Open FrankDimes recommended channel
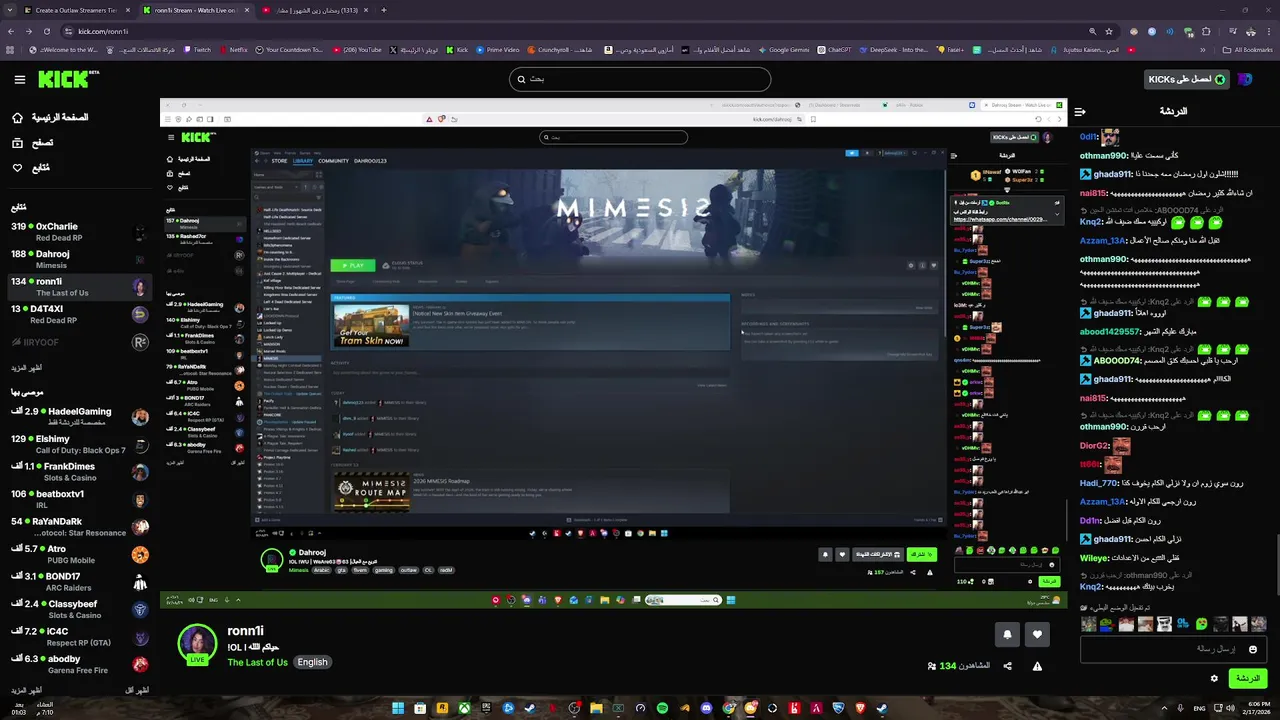 click(78, 471)
